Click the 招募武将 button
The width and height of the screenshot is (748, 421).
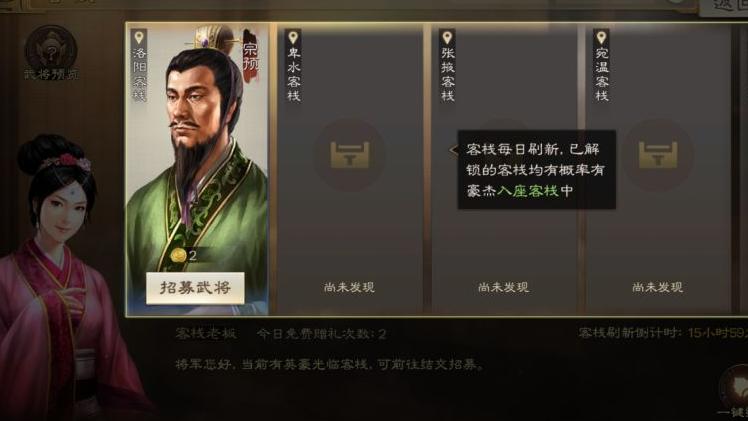[x=195, y=288]
